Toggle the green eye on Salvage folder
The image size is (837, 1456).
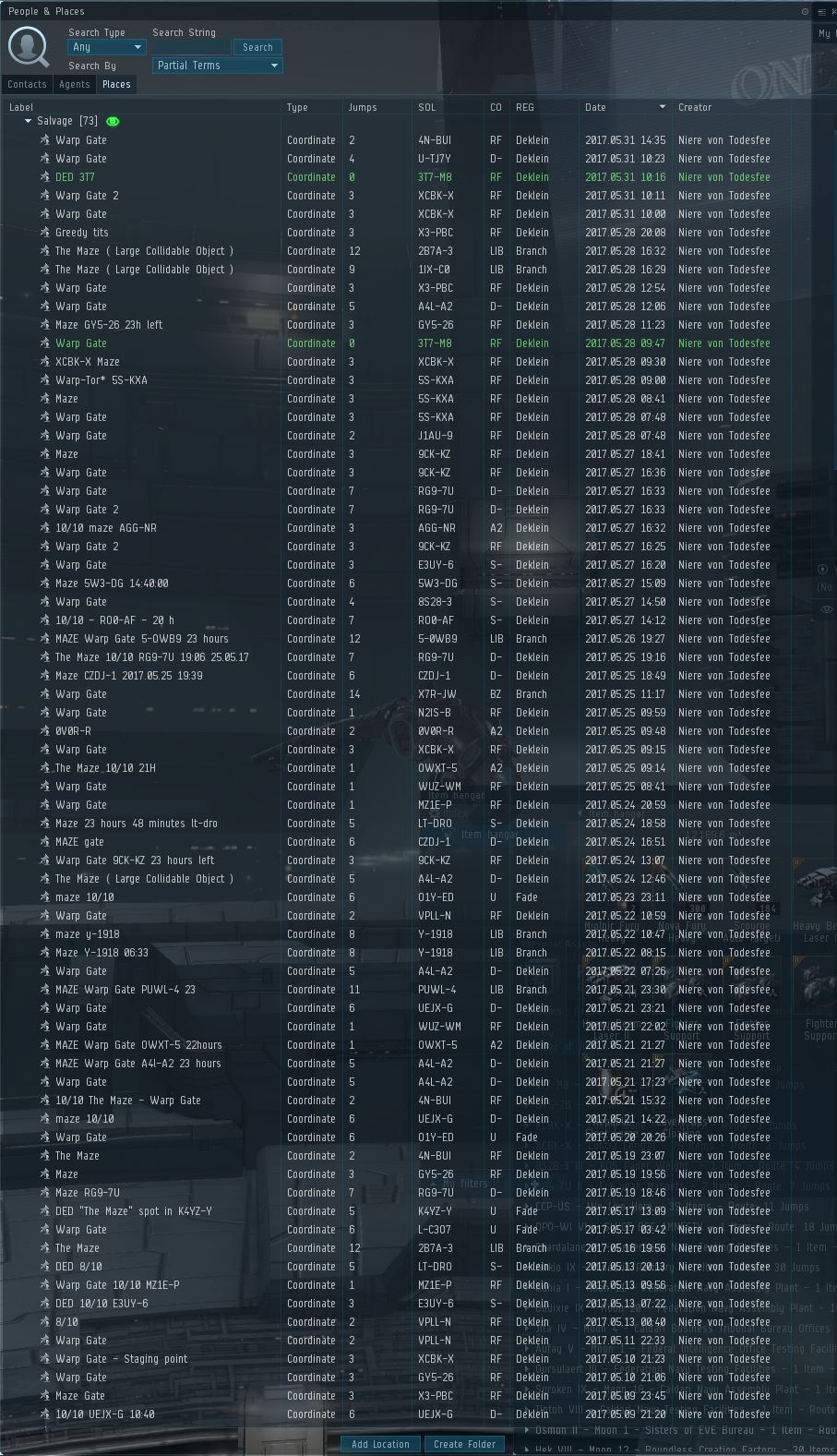click(113, 122)
